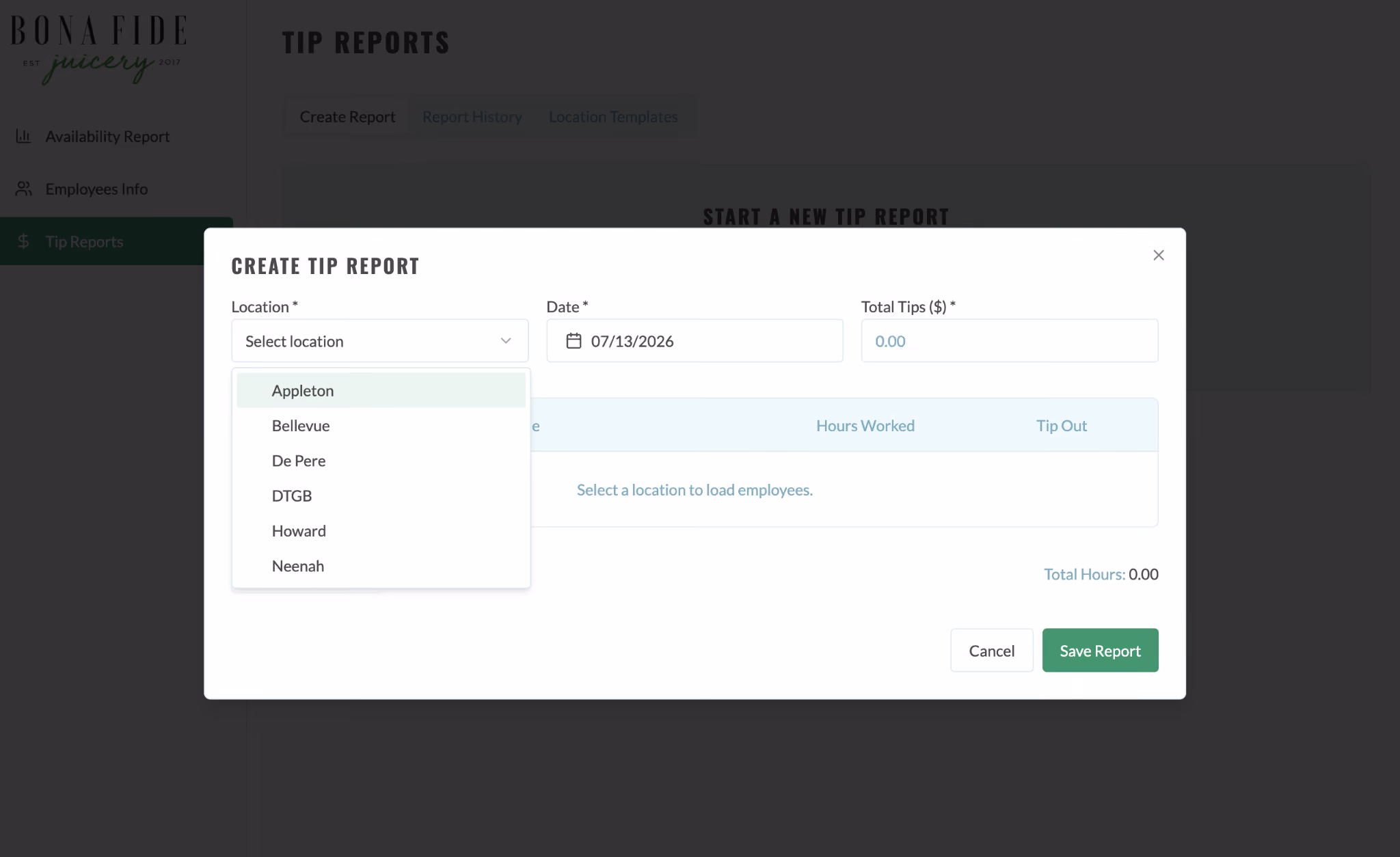Click the date field showing 07/13/2026
The height and width of the screenshot is (857, 1400).
(694, 340)
